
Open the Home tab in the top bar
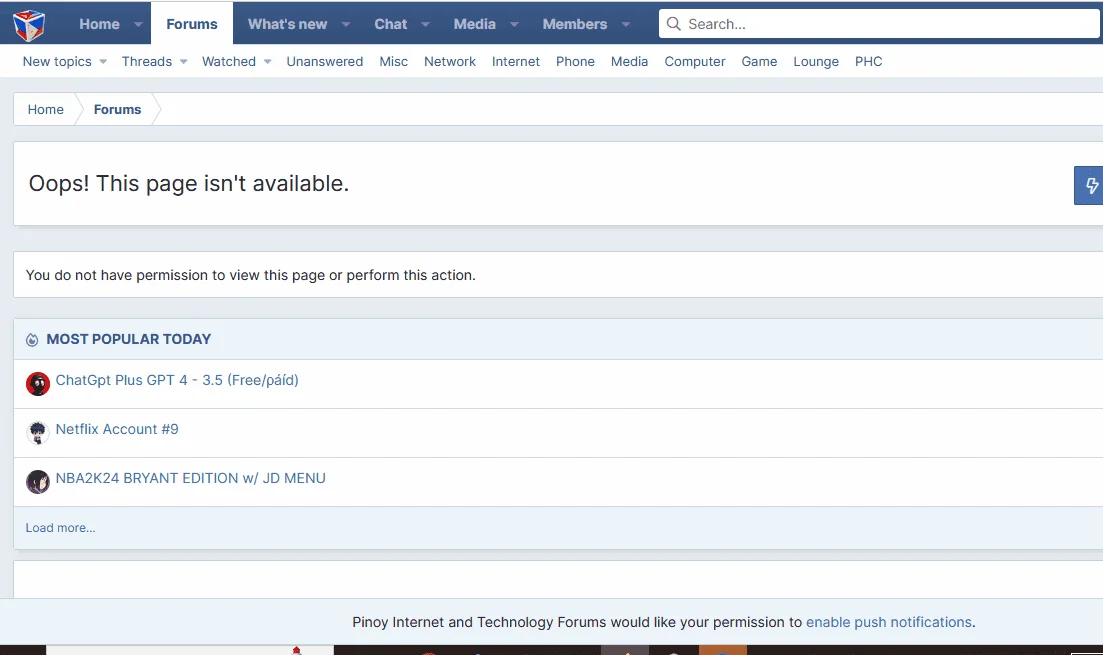point(99,24)
